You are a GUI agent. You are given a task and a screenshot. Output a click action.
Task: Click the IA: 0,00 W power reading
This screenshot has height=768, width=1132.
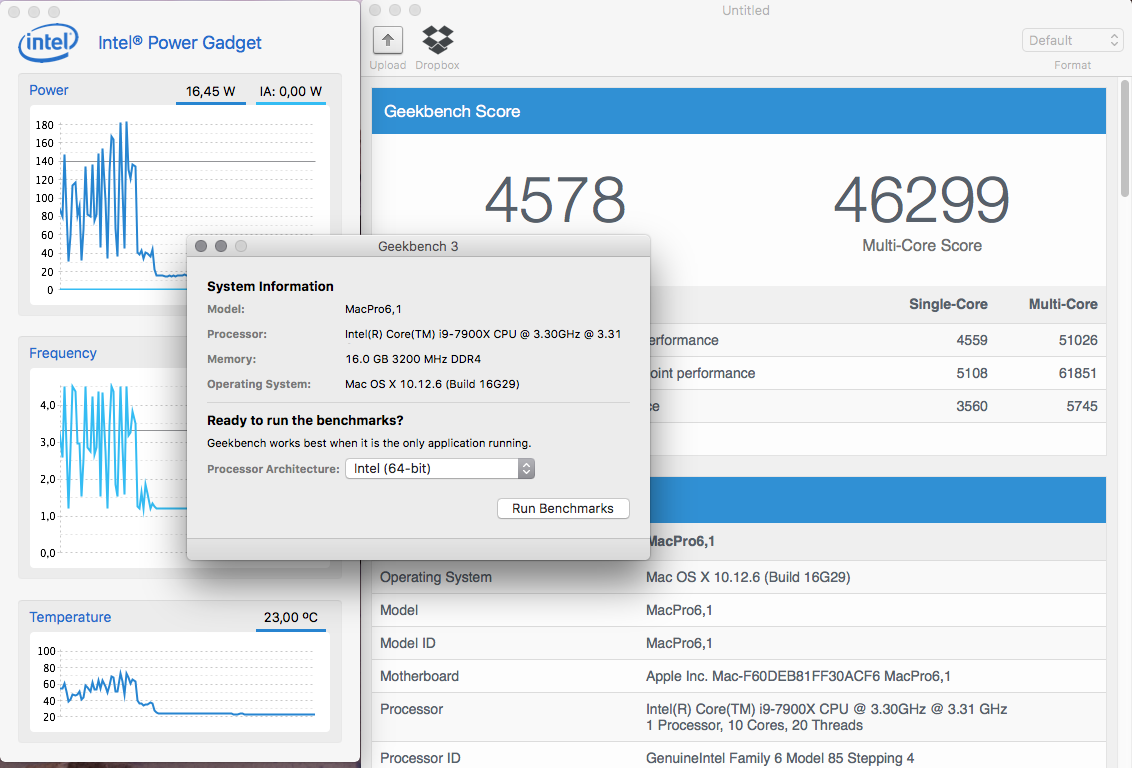(x=291, y=92)
